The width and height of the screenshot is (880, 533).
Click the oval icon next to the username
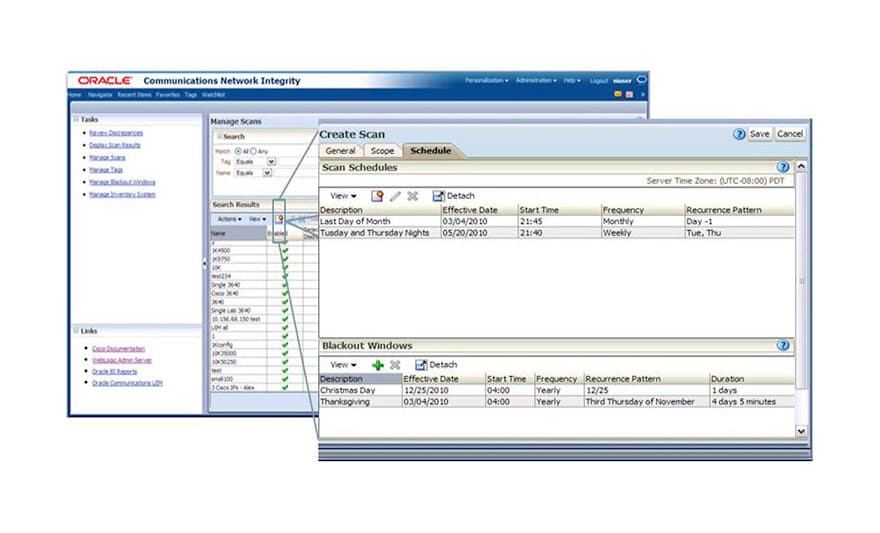(x=641, y=80)
